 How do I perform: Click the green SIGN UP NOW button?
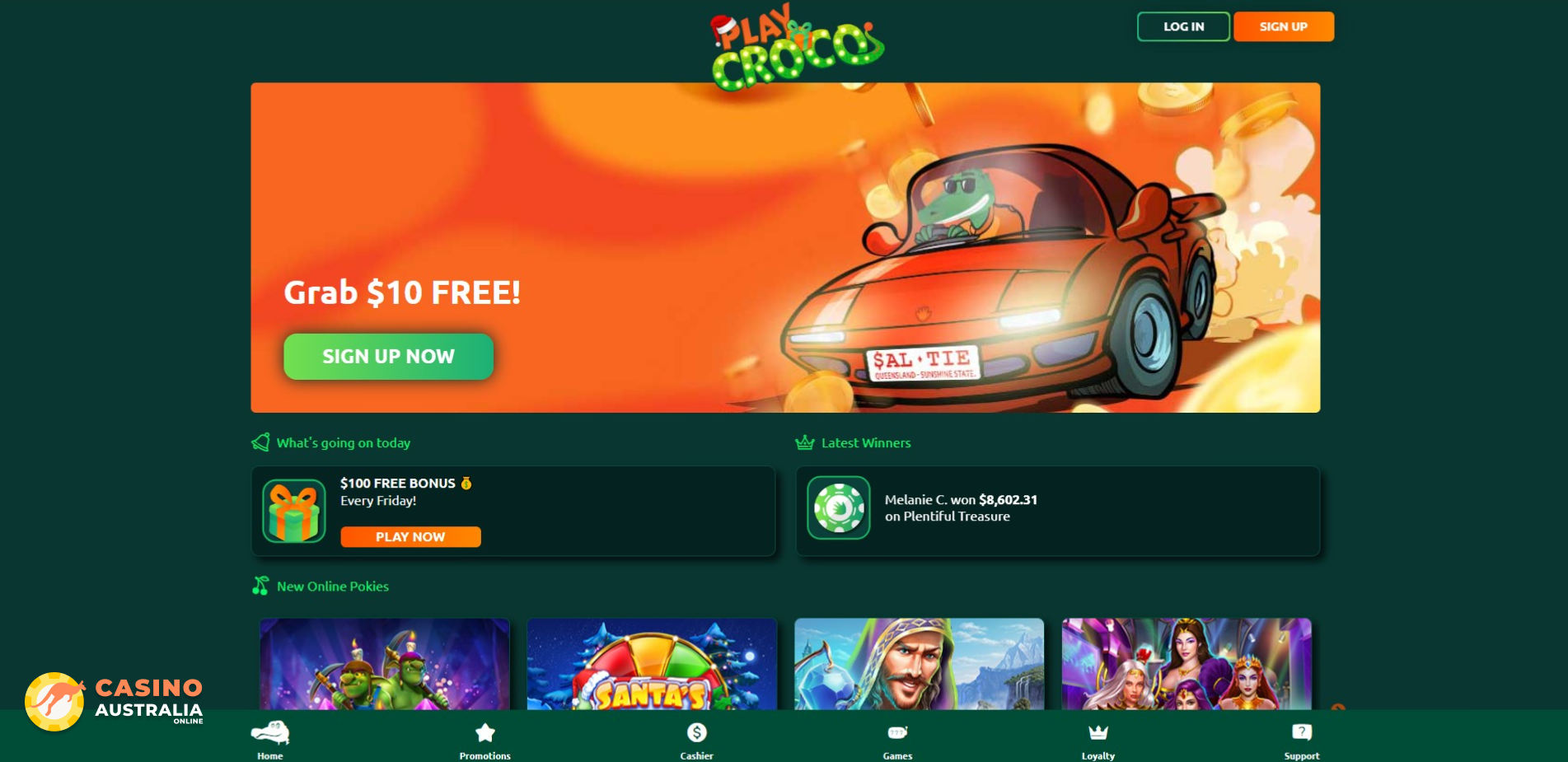click(x=389, y=357)
